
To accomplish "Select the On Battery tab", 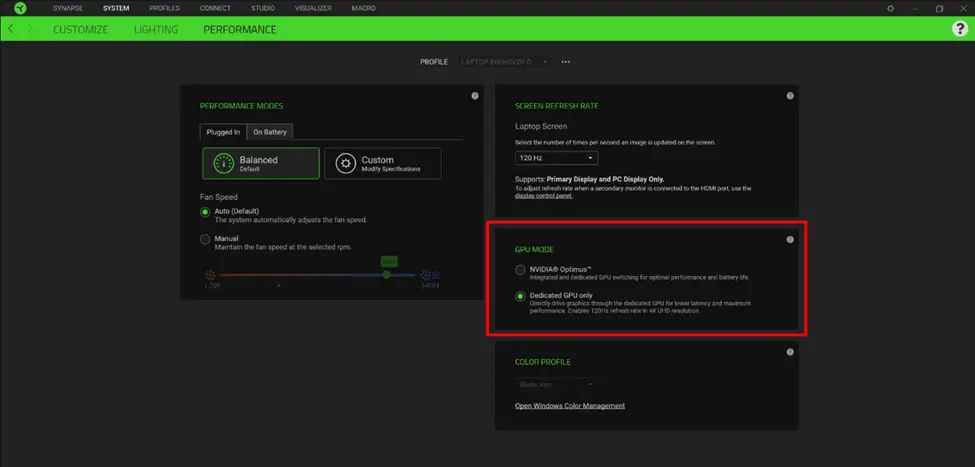I will point(270,132).
